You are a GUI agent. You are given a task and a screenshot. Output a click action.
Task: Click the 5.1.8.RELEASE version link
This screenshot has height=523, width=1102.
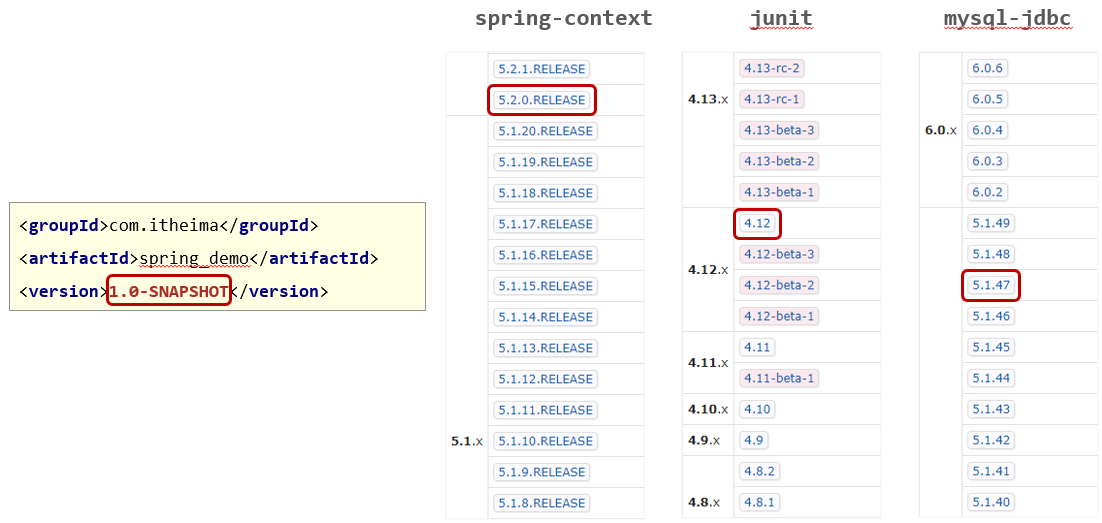coord(541,503)
